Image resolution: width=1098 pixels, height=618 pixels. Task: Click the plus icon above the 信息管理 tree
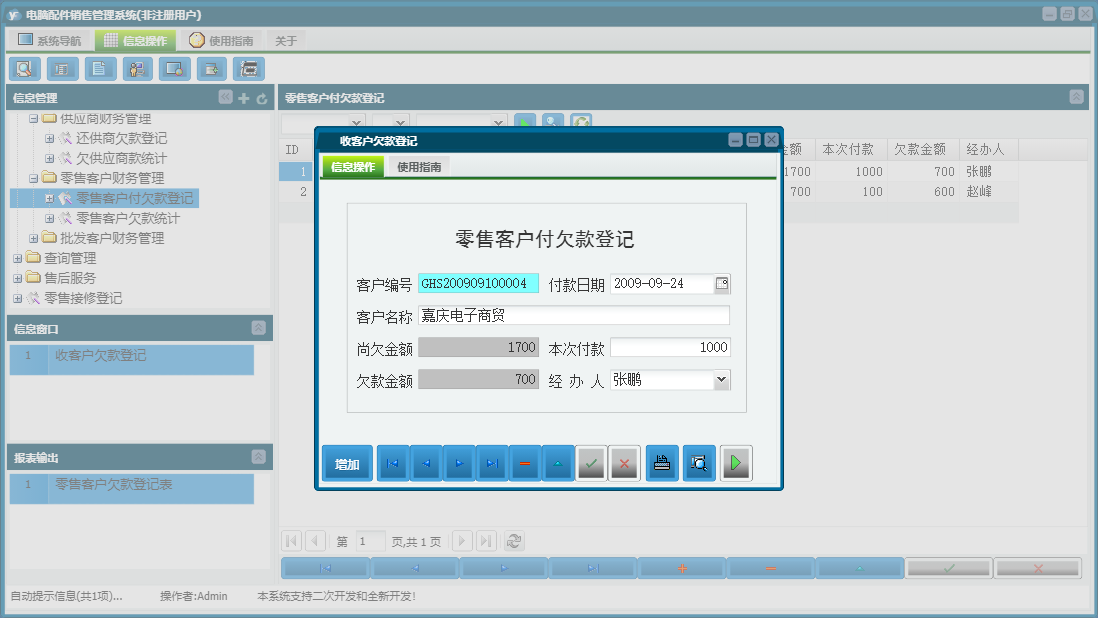pyautogui.click(x=243, y=99)
